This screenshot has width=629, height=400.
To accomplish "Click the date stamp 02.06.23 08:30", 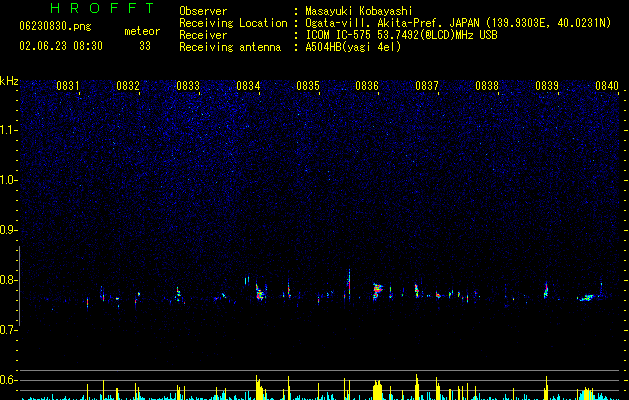I will coord(61,46).
